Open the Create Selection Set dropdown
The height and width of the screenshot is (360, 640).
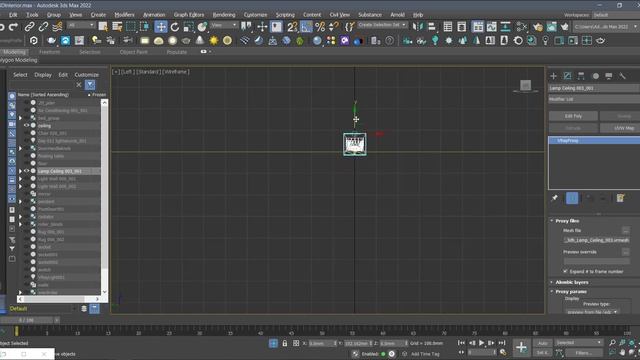(x=383, y=25)
